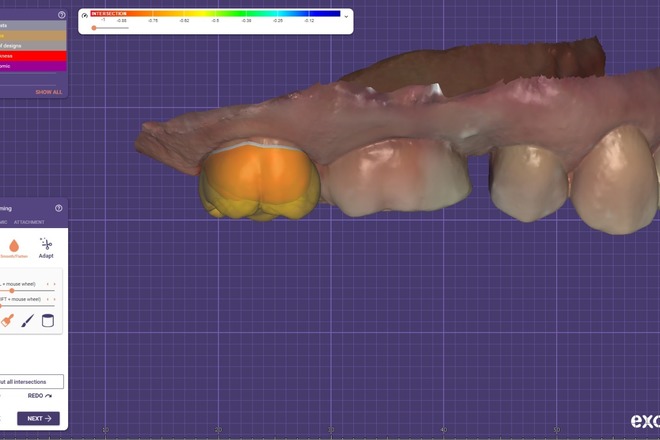Open help icon in top layer panel
The image size is (660, 440).
click(61, 15)
